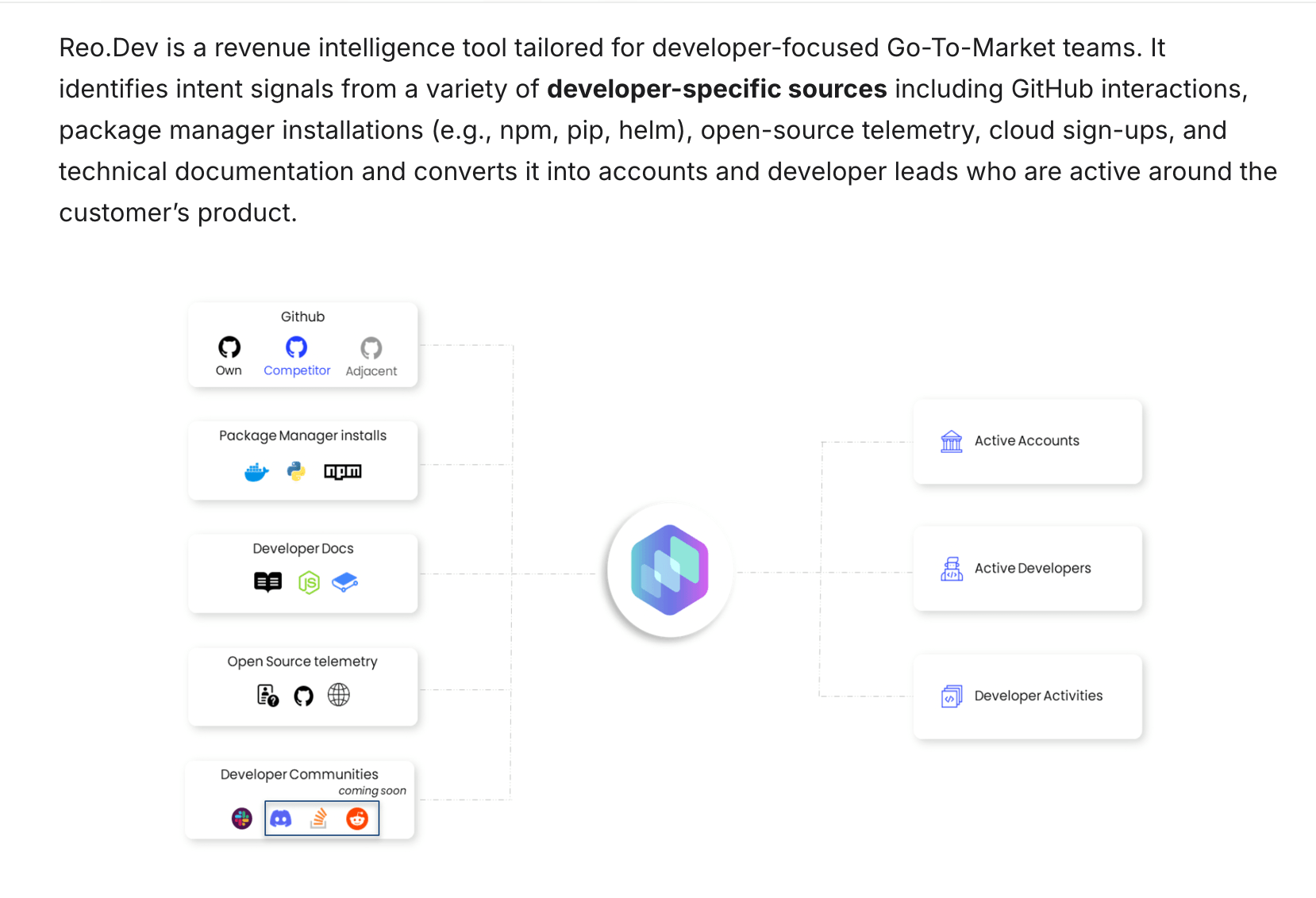Click the bold "developer-specific sources" text
Screen dimensions: 1316x898
[716, 89]
